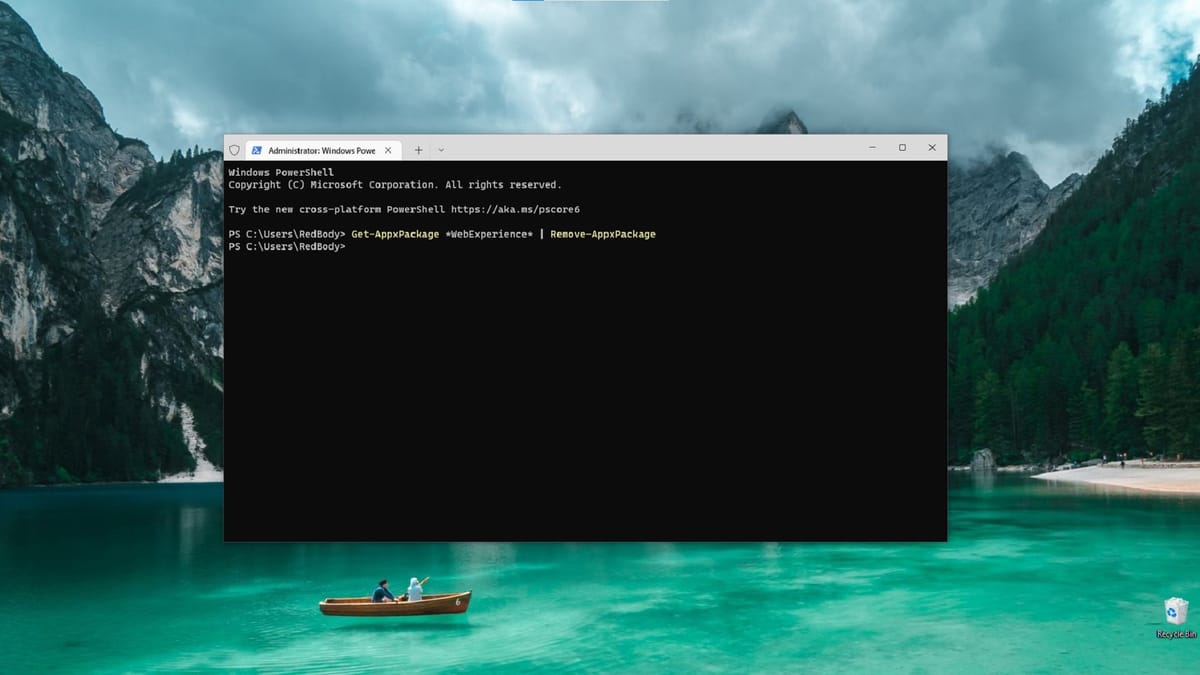Image resolution: width=1200 pixels, height=675 pixels.
Task: Expand the new tab profile dropdown chevron
Action: click(441, 150)
